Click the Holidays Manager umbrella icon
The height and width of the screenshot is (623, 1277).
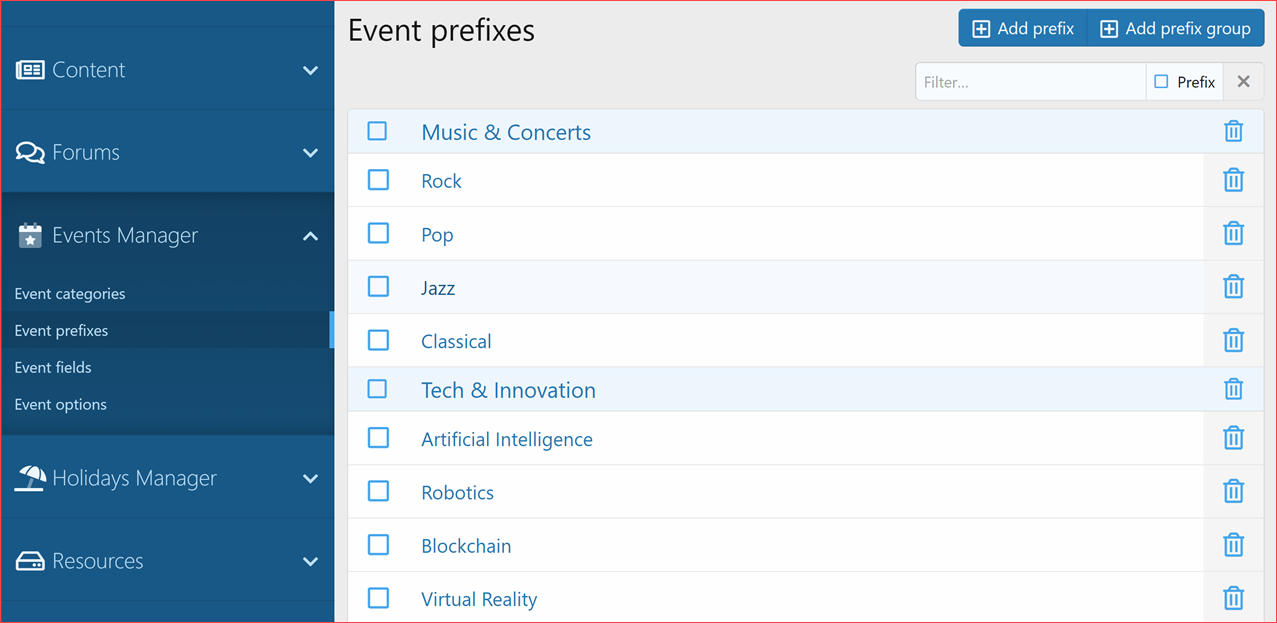pos(30,478)
